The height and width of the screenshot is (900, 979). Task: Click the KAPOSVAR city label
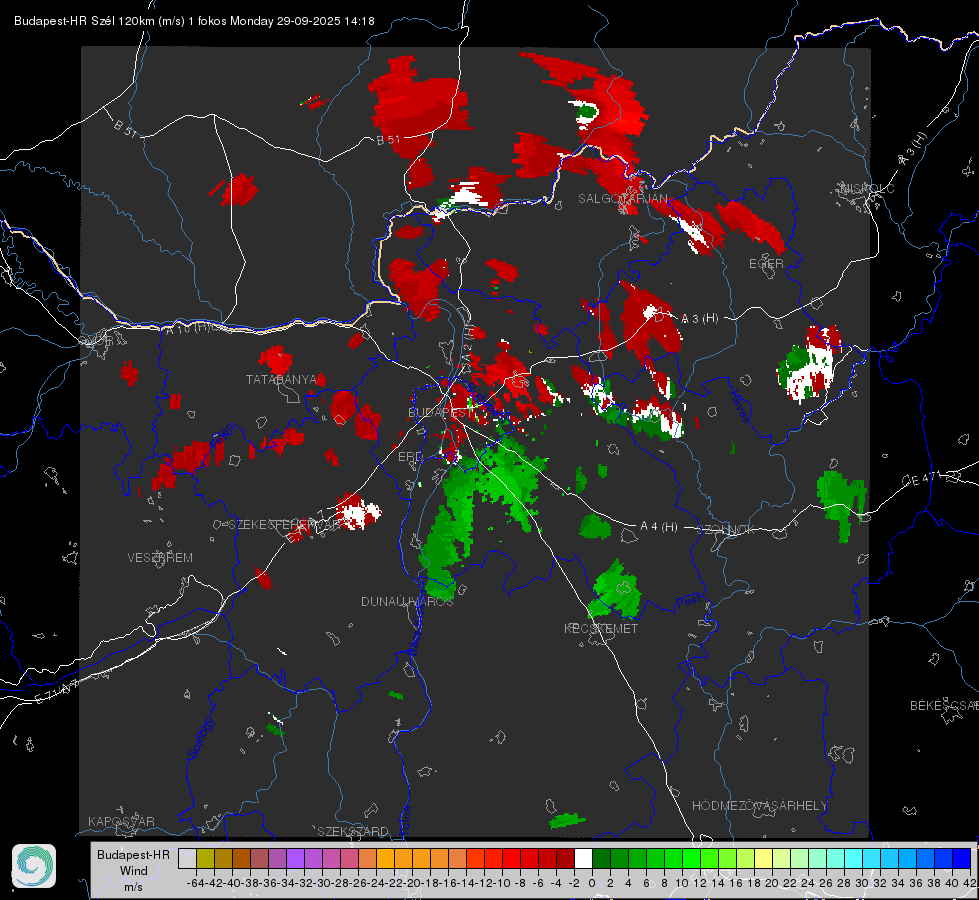(121, 821)
